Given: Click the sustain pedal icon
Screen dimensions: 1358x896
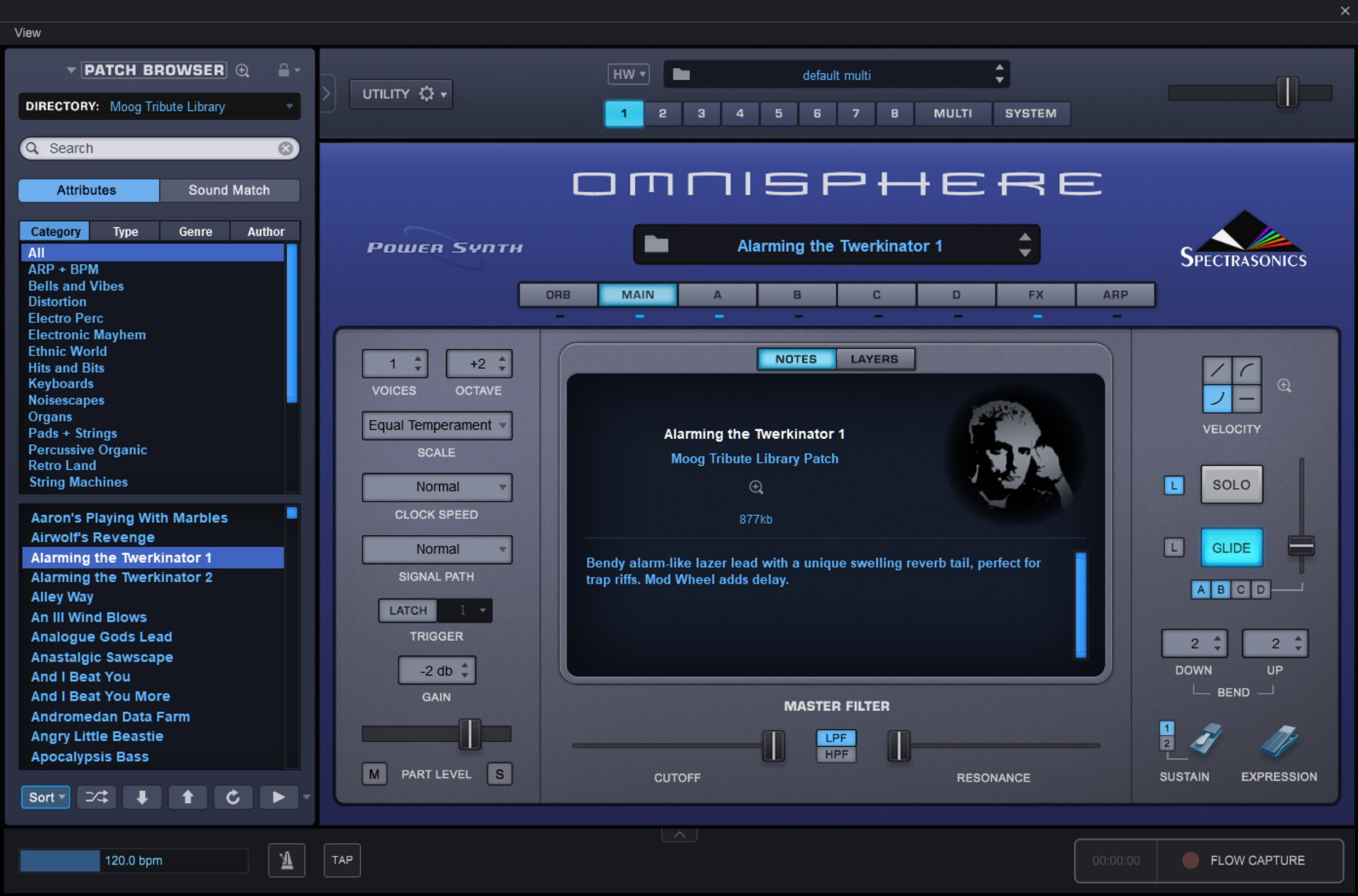Looking at the screenshot, I should [x=1205, y=740].
